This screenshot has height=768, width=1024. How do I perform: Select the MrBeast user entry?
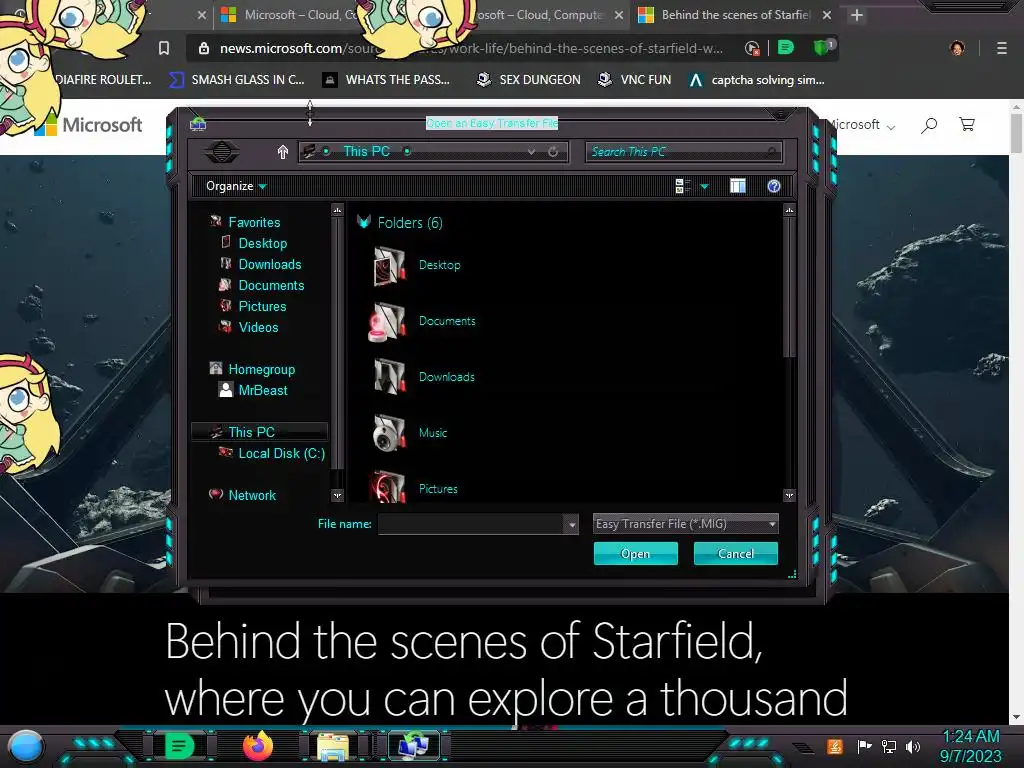tap(263, 390)
